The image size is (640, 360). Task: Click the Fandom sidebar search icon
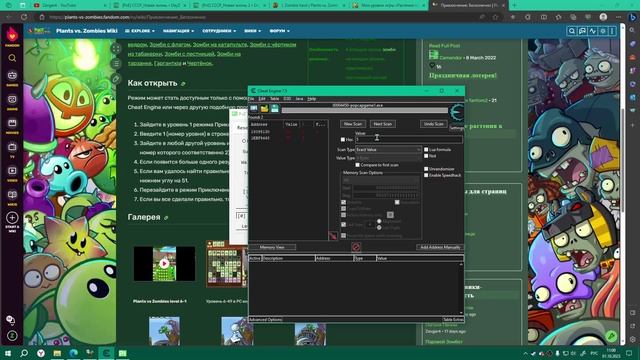point(12,58)
